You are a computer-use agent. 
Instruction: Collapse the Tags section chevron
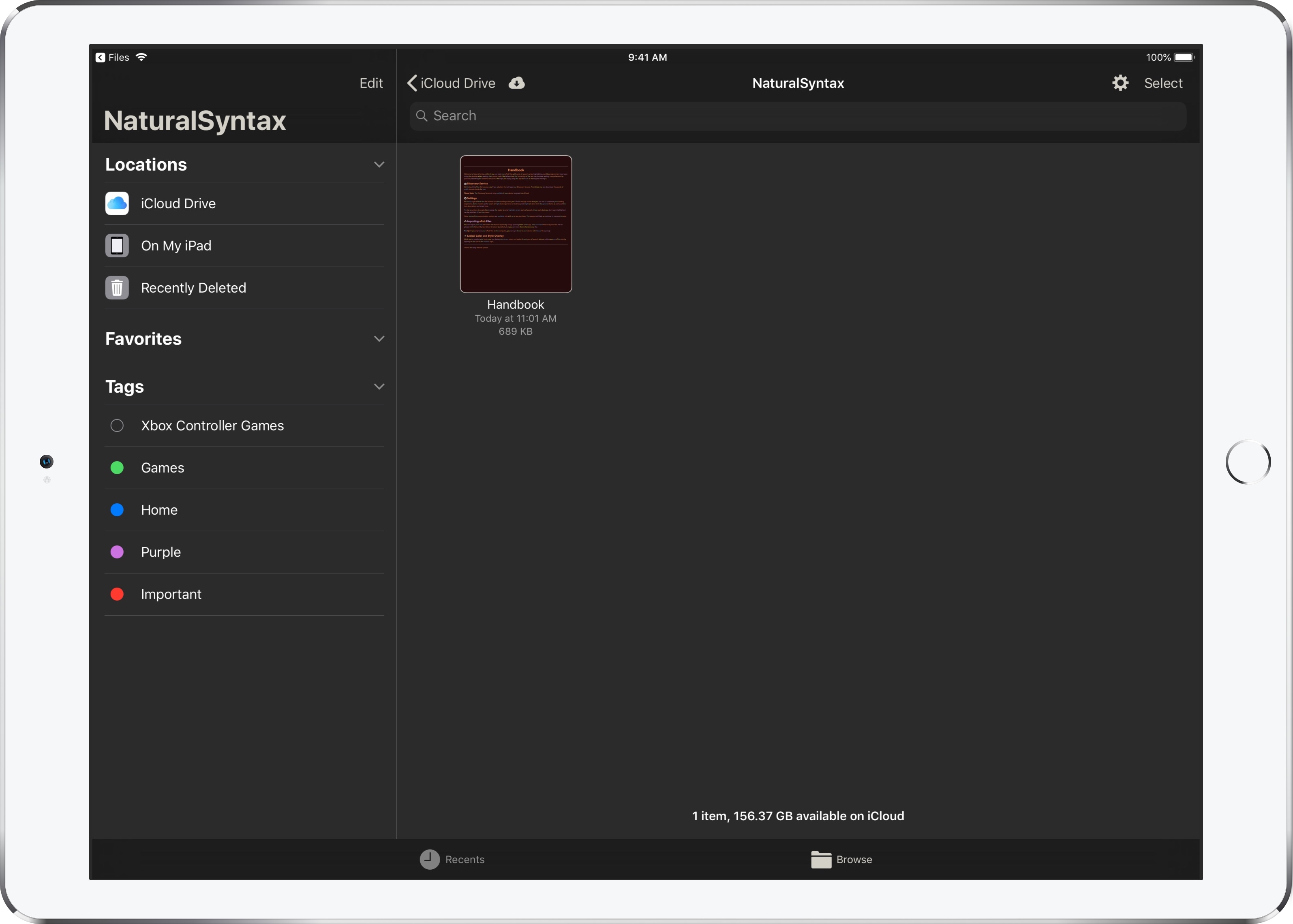379,386
